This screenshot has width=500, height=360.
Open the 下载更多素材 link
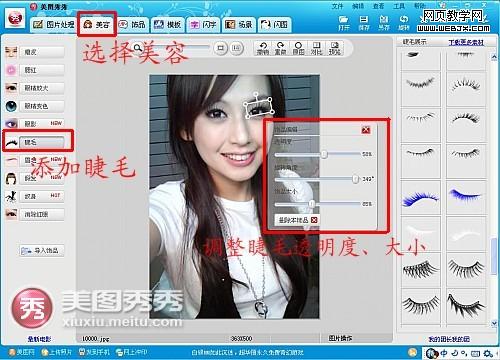click(x=466, y=42)
